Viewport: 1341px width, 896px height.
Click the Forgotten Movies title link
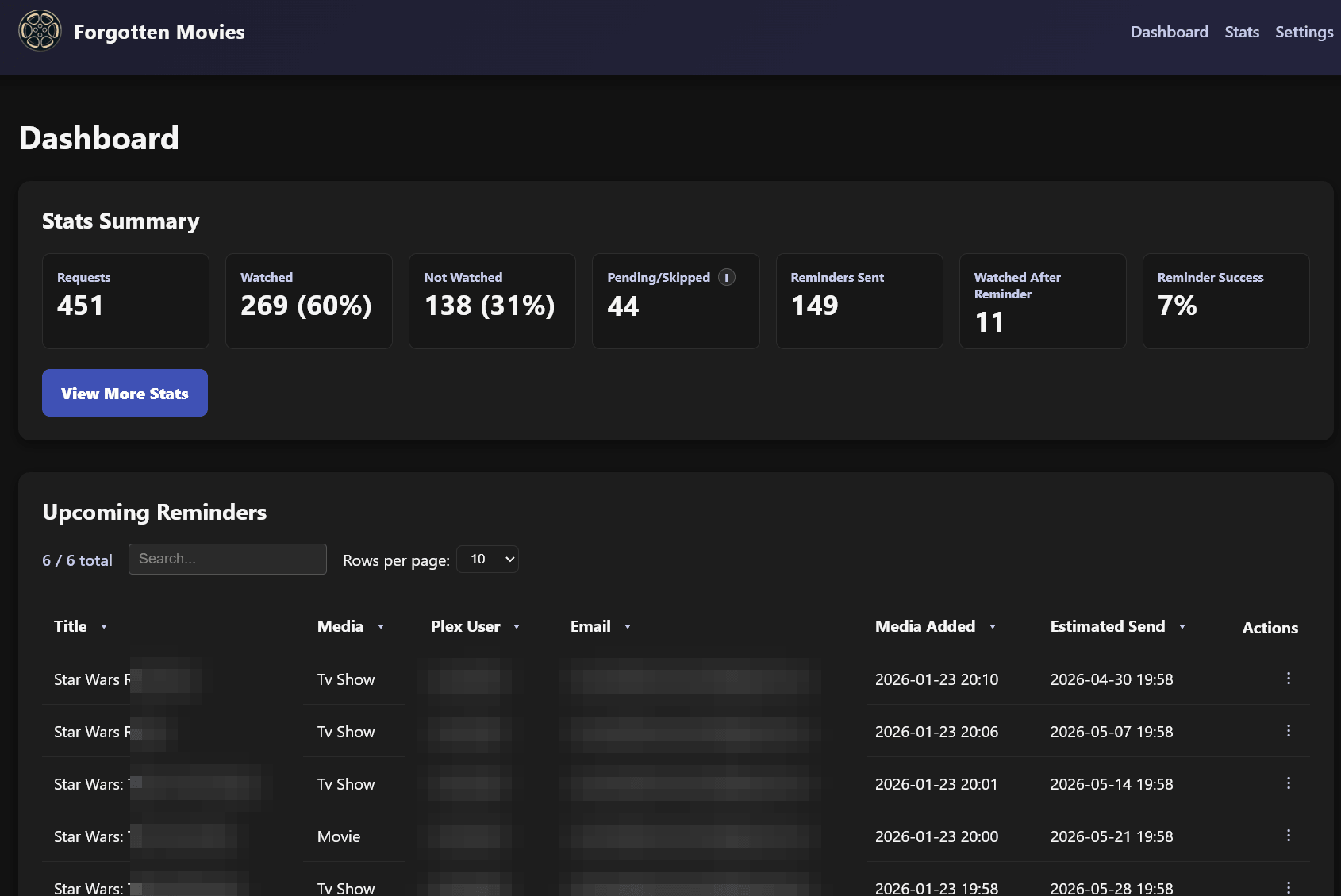[159, 32]
